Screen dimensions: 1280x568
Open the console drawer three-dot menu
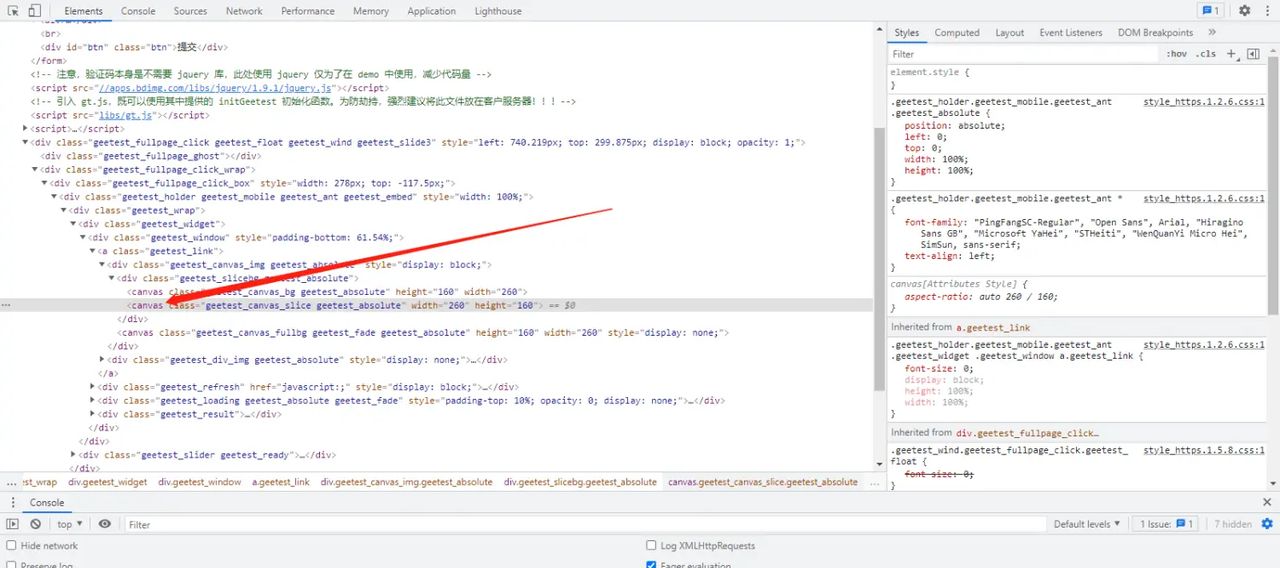(x=12, y=503)
